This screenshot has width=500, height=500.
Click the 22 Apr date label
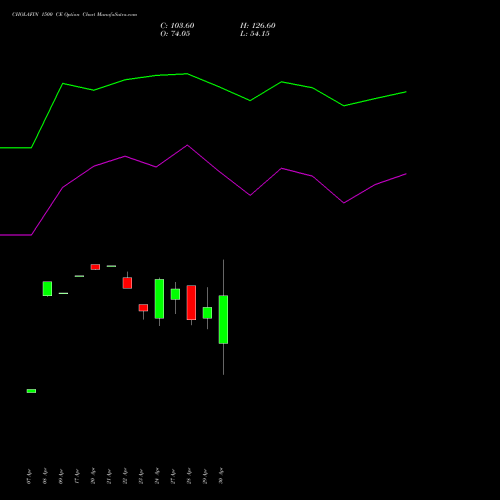click(x=125, y=477)
